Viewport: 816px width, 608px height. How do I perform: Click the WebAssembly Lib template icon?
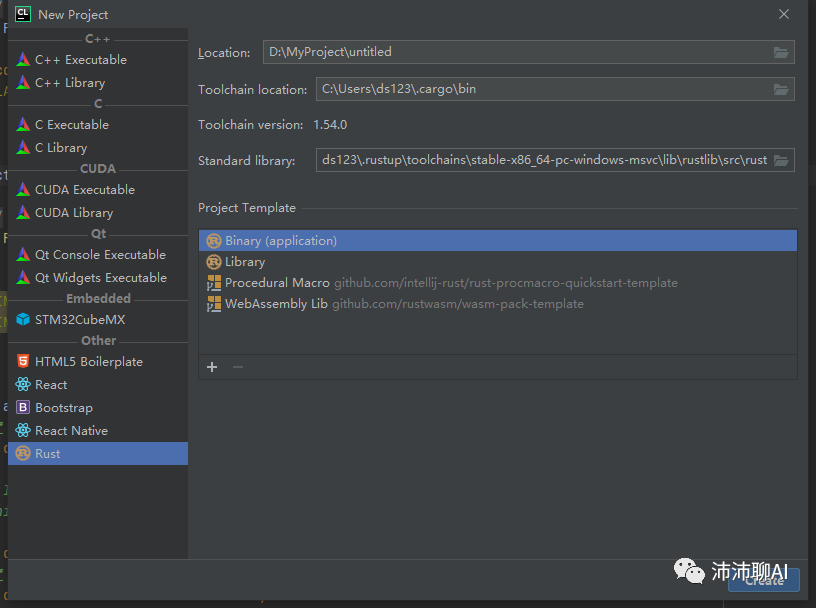[x=214, y=303]
